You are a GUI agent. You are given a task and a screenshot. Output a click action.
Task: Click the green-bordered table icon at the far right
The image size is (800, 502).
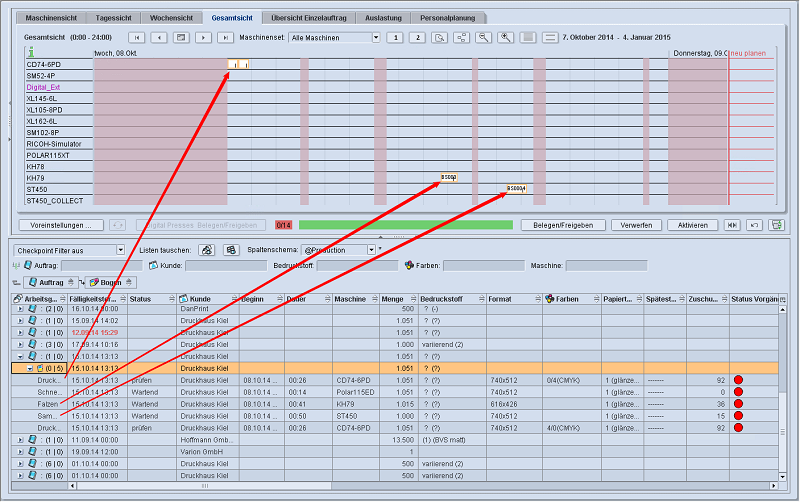point(777,225)
